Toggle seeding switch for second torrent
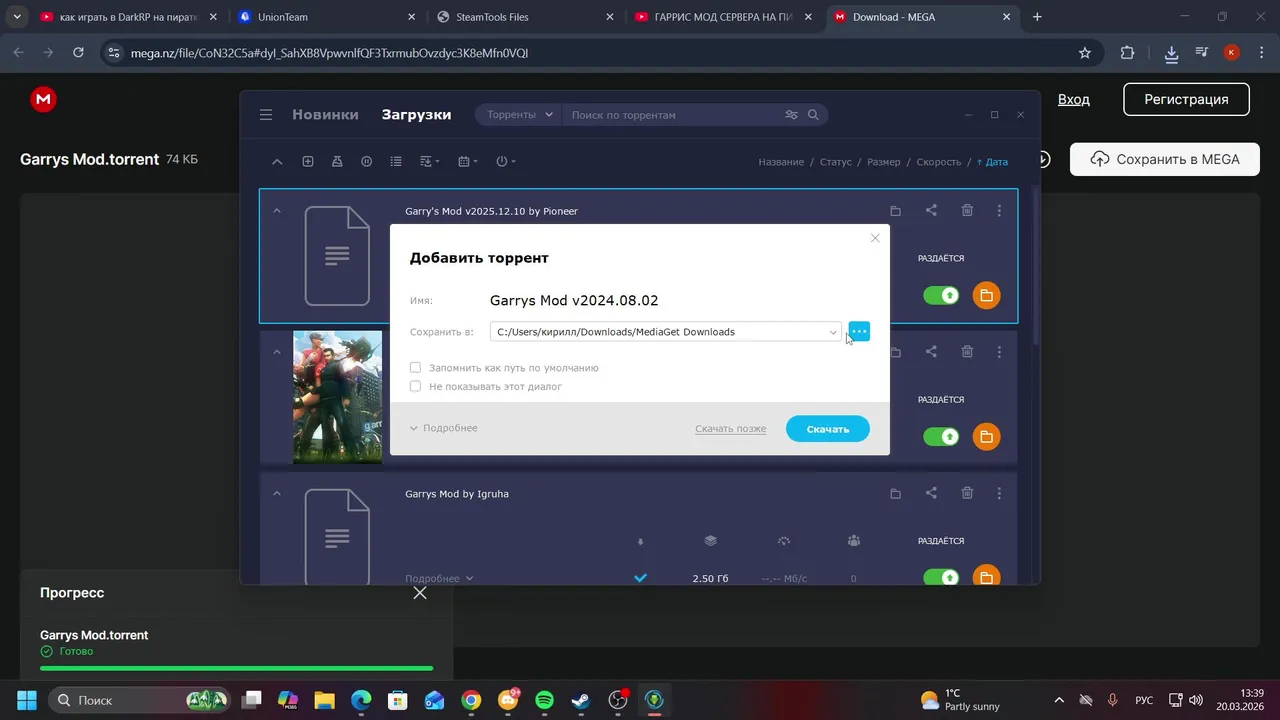The width and height of the screenshot is (1280, 720). click(941, 436)
